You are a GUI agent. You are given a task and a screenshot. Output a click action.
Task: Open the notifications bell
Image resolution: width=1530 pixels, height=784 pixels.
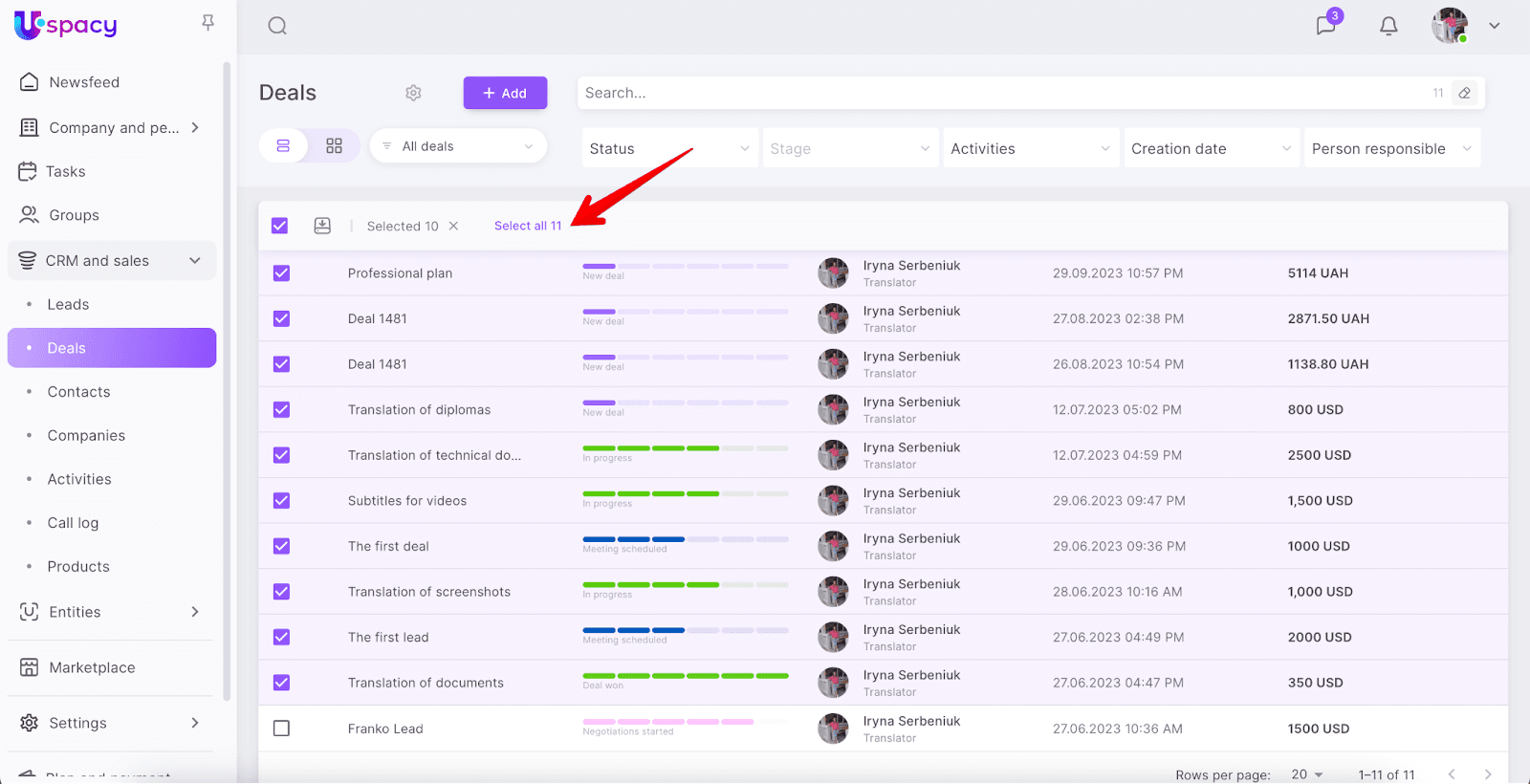point(1388,26)
